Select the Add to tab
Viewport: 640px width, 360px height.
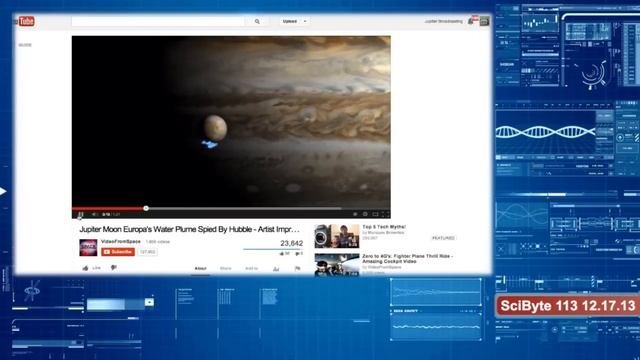click(251, 269)
